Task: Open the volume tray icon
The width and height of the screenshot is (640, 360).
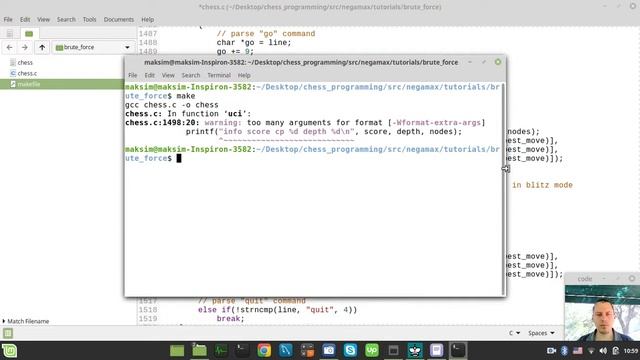Action: (603, 351)
